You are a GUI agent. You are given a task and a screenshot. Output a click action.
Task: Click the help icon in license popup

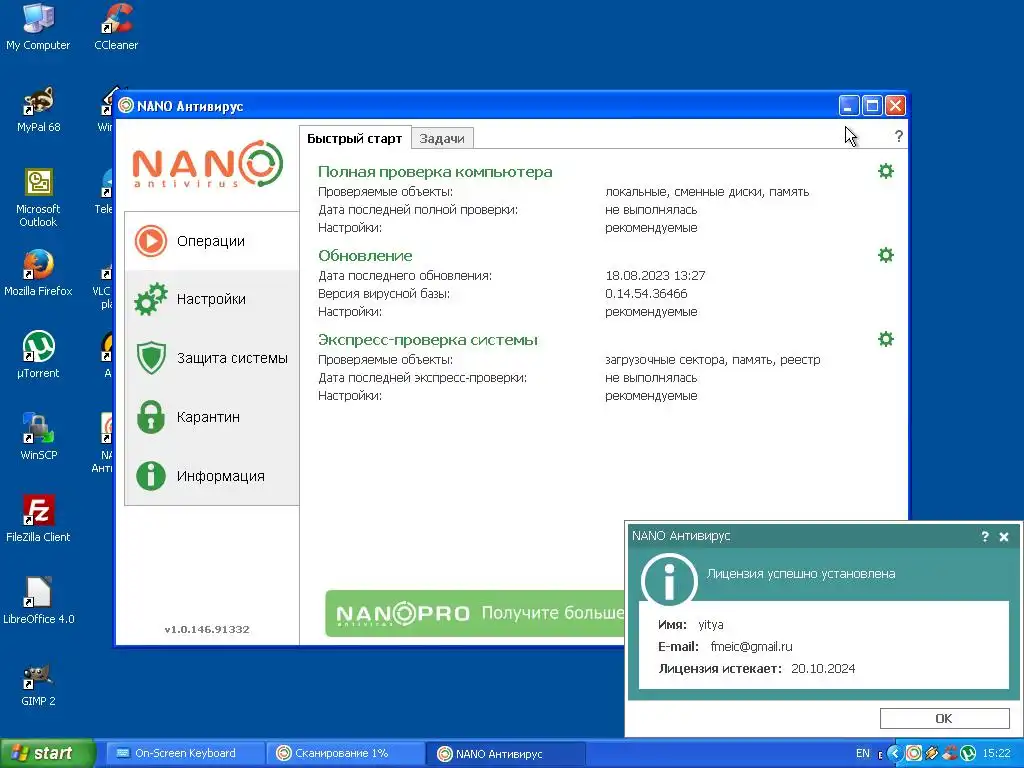[x=985, y=537]
